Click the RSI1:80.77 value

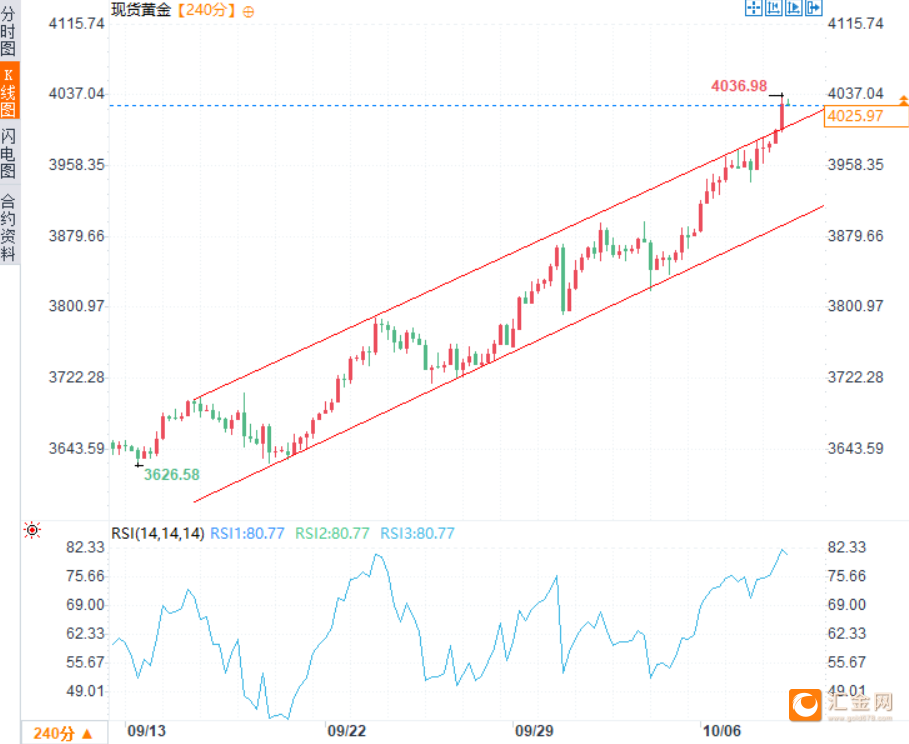[x=247, y=533]
